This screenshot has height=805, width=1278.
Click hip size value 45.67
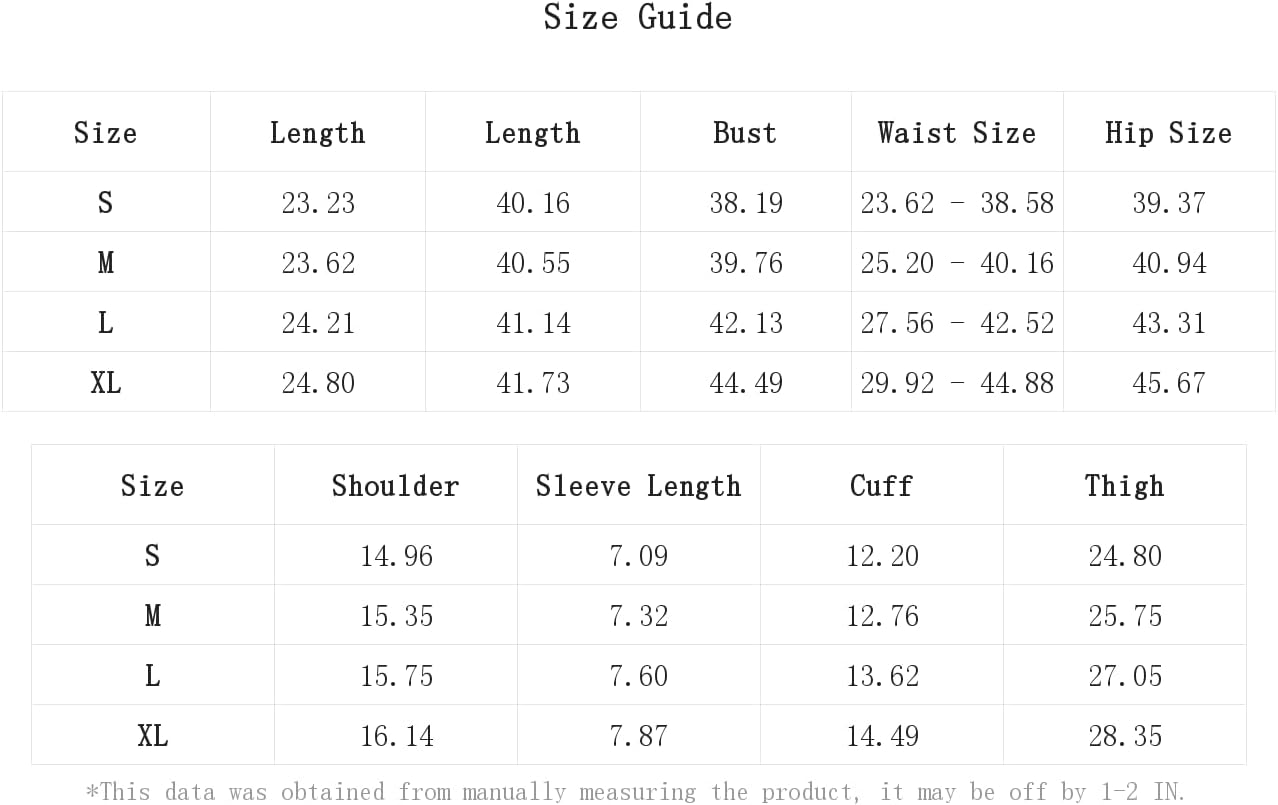(1169, 383)
